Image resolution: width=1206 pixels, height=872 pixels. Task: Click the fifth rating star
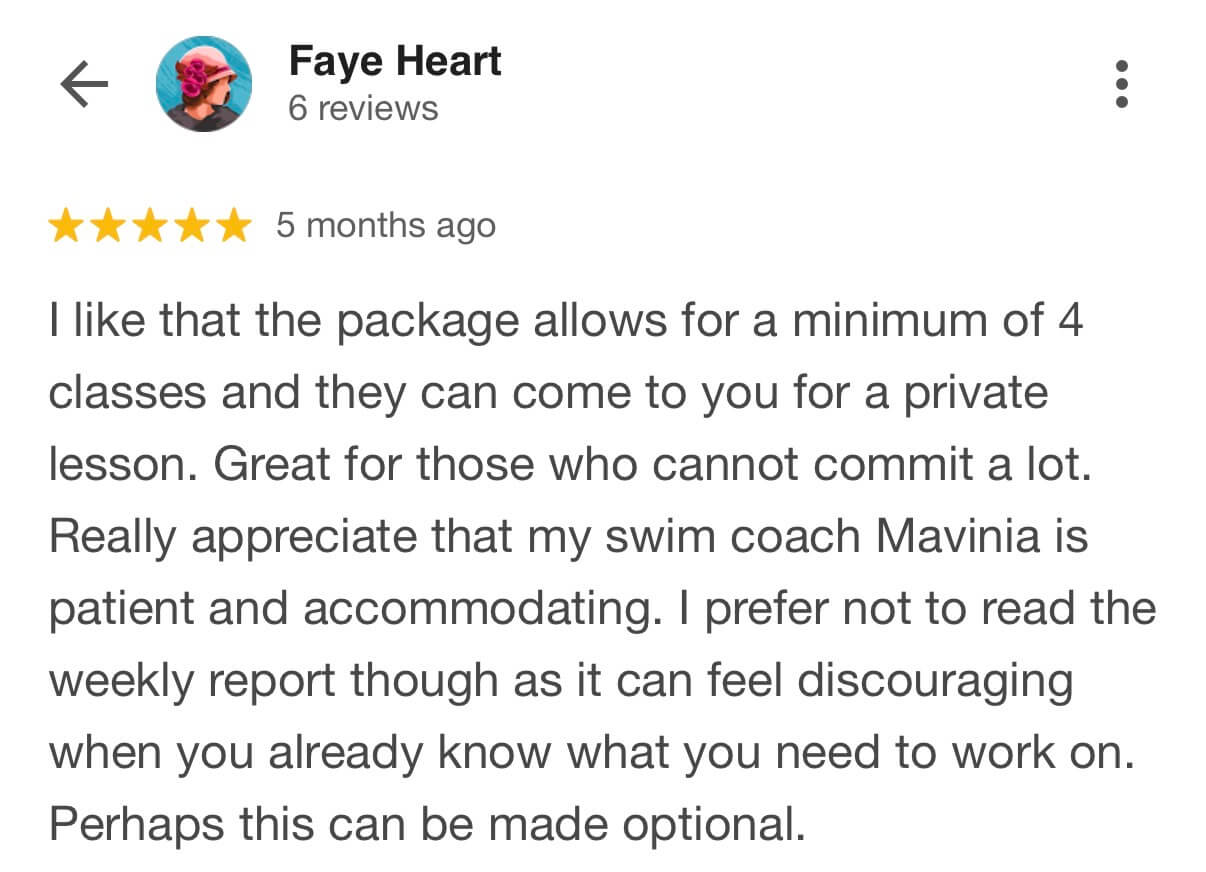pos(232,227)
